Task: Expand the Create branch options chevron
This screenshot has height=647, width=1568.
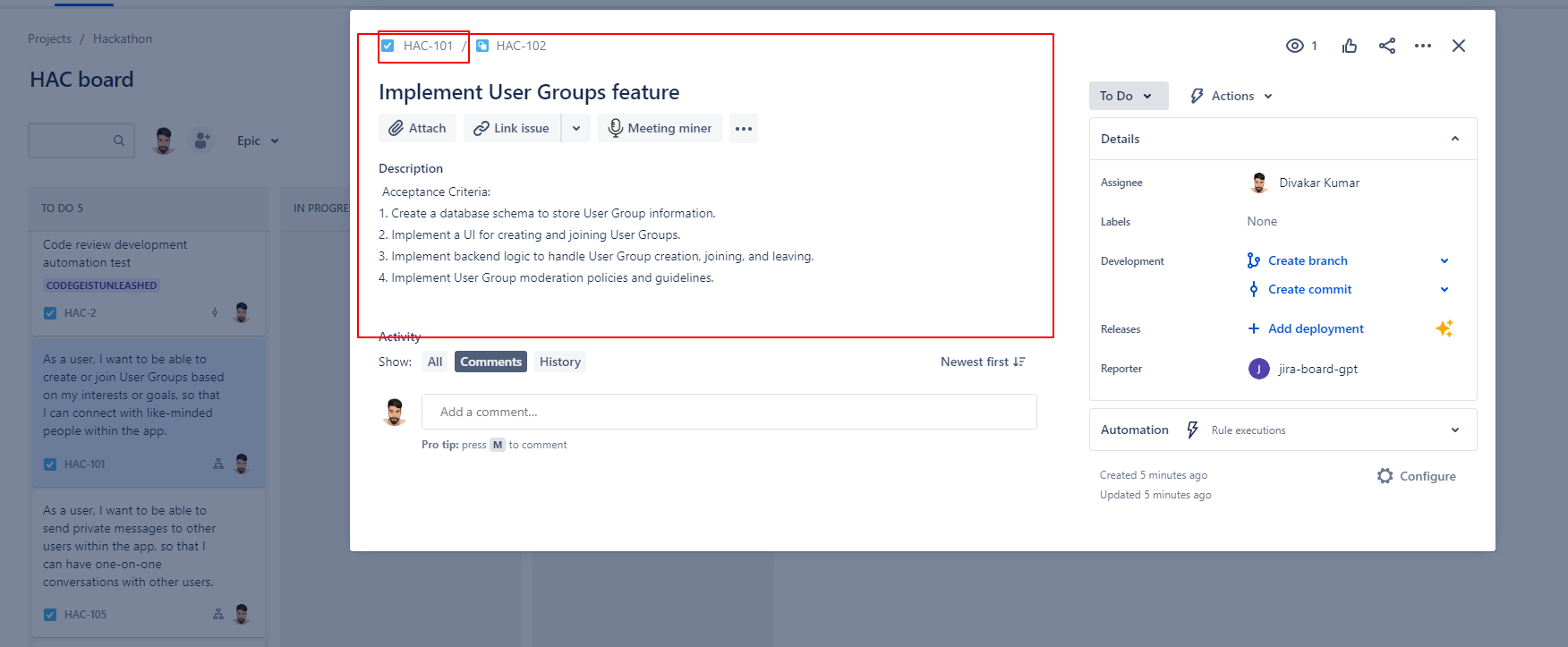Action: pos(1444,260)
